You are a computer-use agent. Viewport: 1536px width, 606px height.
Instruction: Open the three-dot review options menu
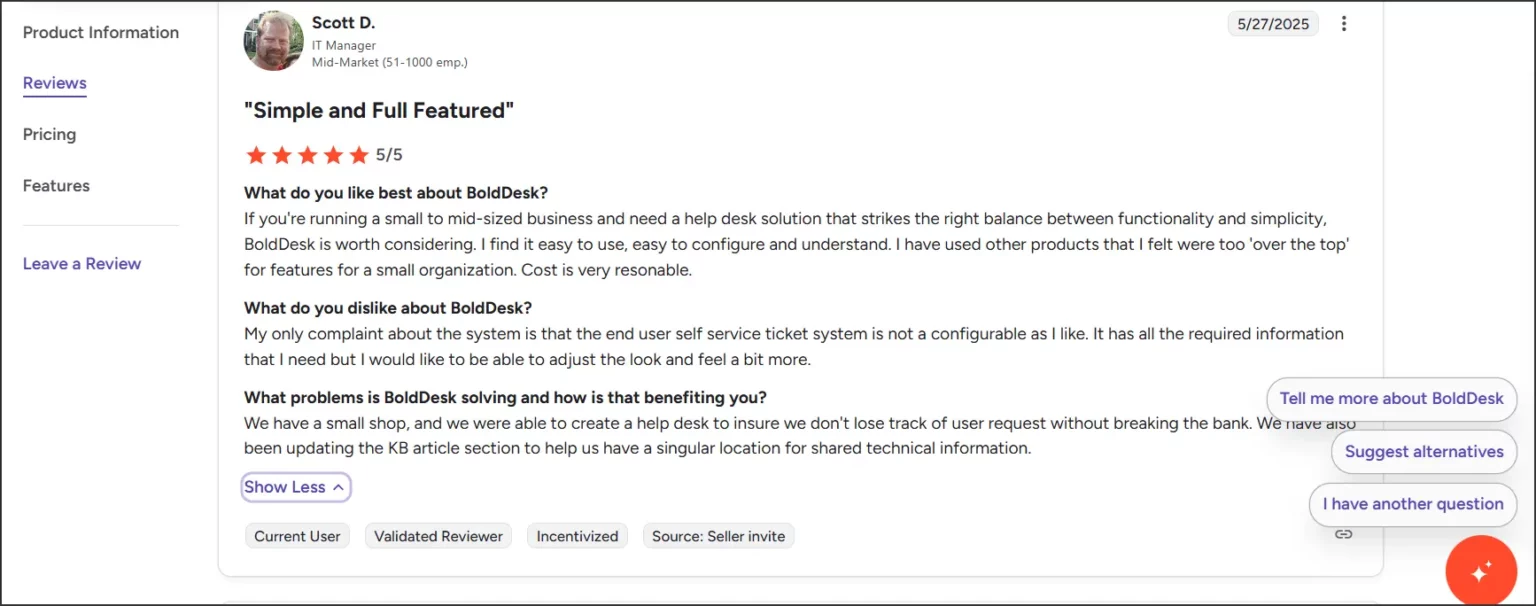(1344, 24)
